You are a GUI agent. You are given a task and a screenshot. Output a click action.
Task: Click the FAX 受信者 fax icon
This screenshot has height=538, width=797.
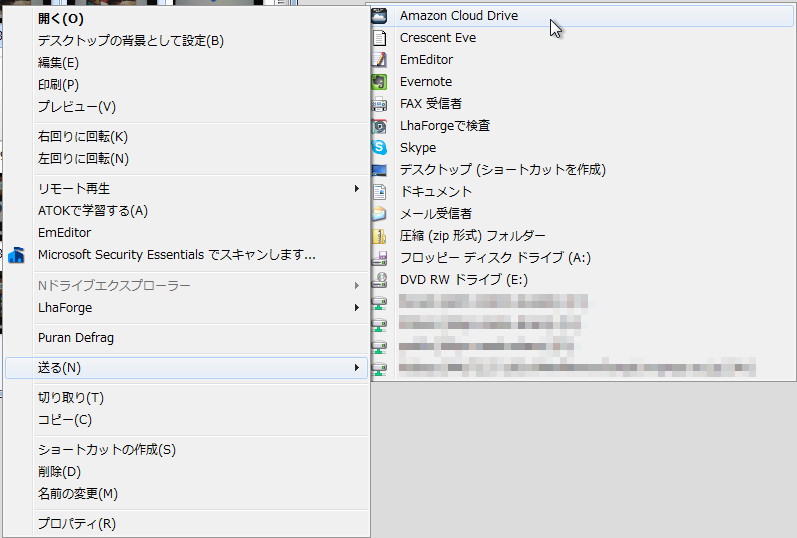(379, 104)
